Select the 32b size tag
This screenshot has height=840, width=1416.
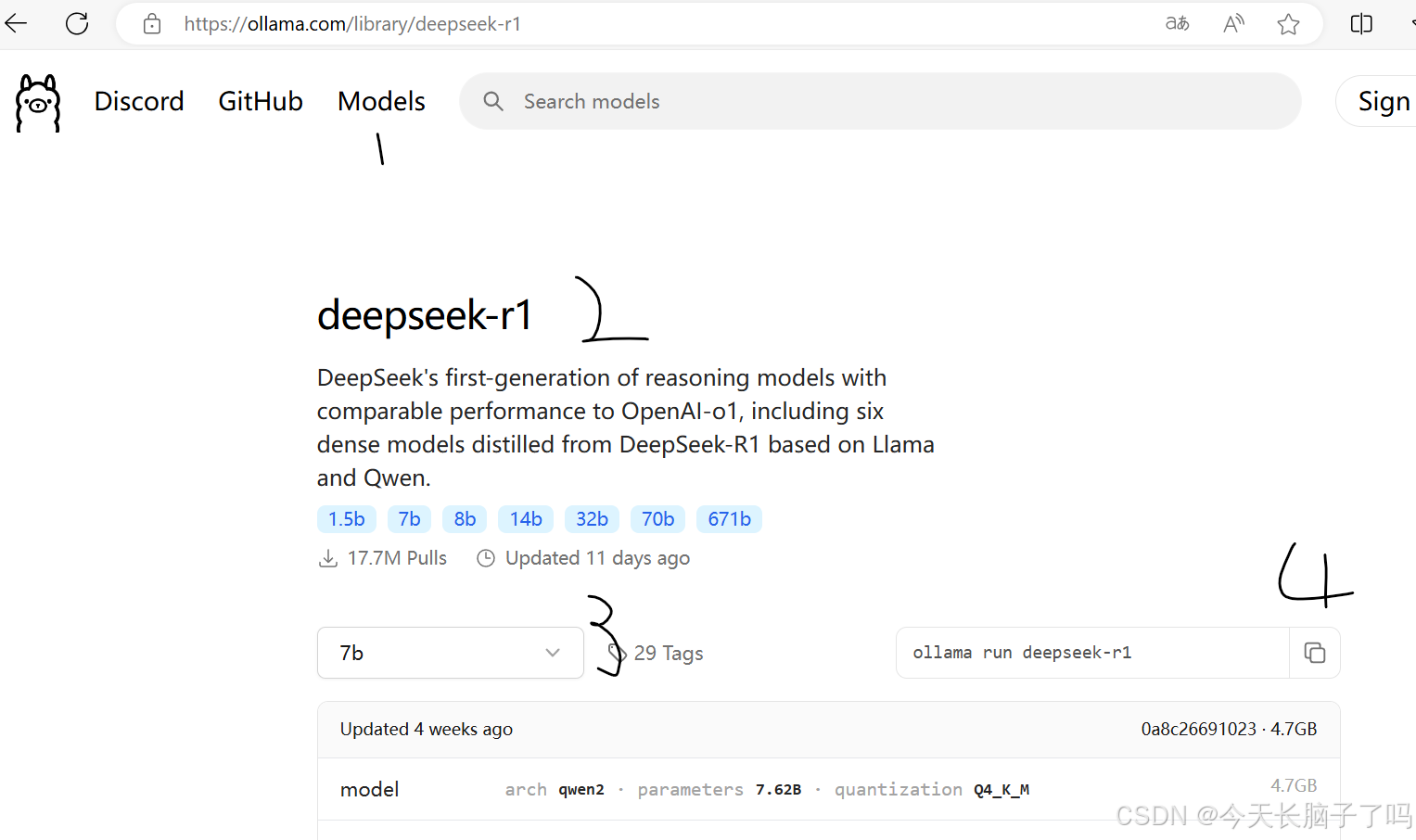pyautogui.click(x=592, y=519)
